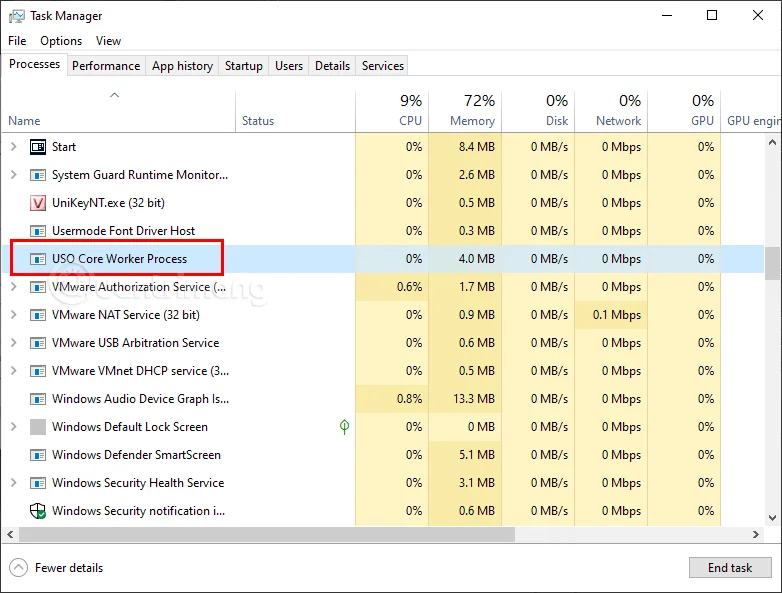Click the 0.6% CPU value
The height and width of the screenshot is (593, 782).
point(409,287)
